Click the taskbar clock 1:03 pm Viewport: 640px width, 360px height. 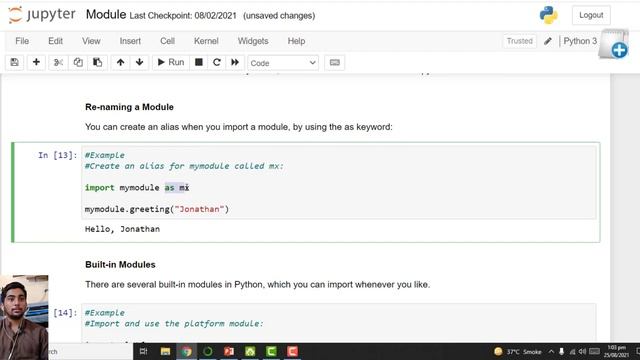coord(616,351)
